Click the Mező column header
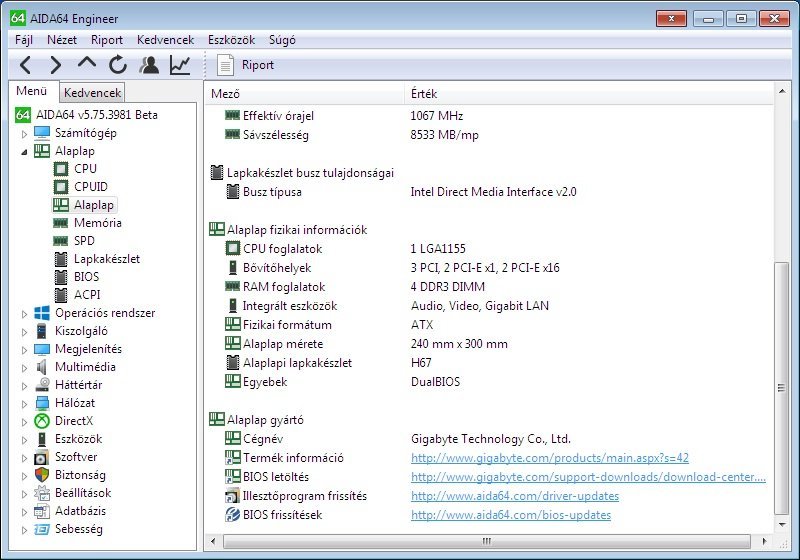Image resolution: width=800 pixels, height=560 pixels. pos(305,94)
